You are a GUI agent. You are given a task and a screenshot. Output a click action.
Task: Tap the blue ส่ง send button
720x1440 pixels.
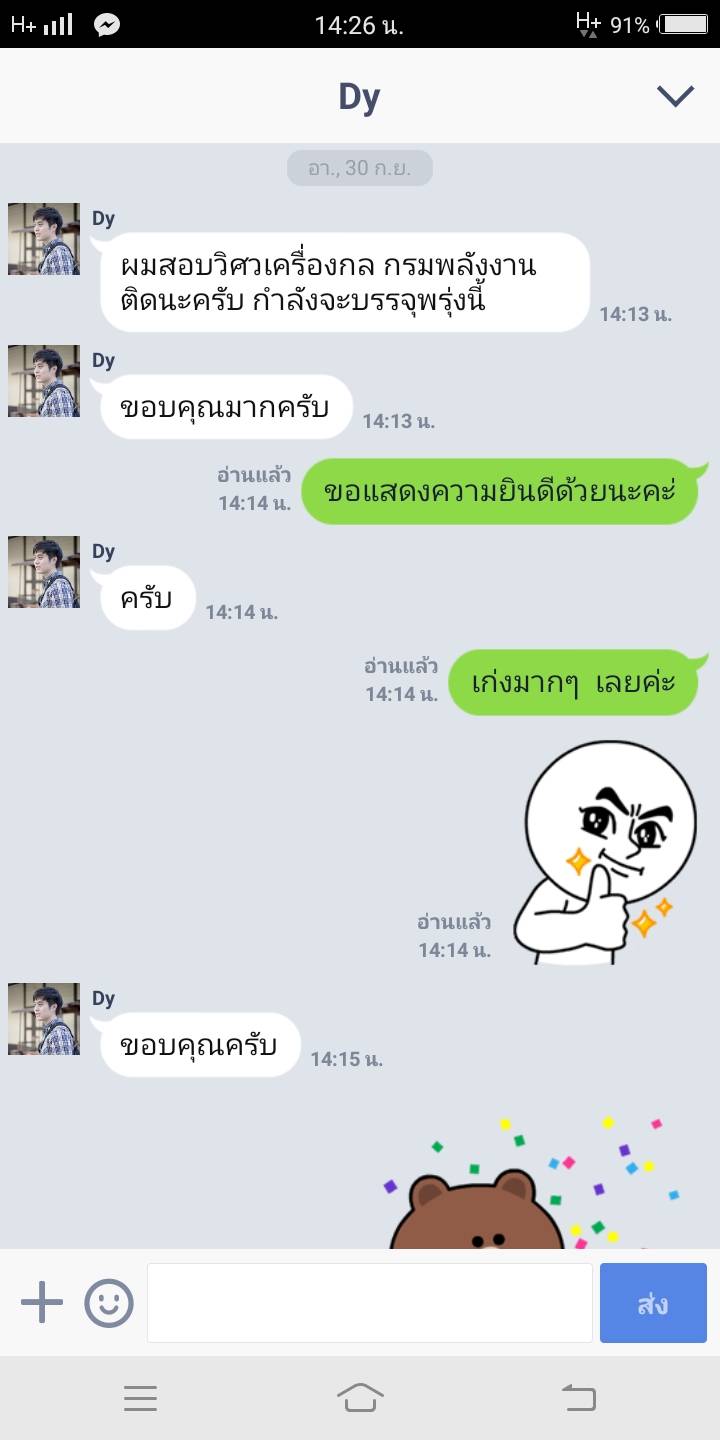point(653,1303)
